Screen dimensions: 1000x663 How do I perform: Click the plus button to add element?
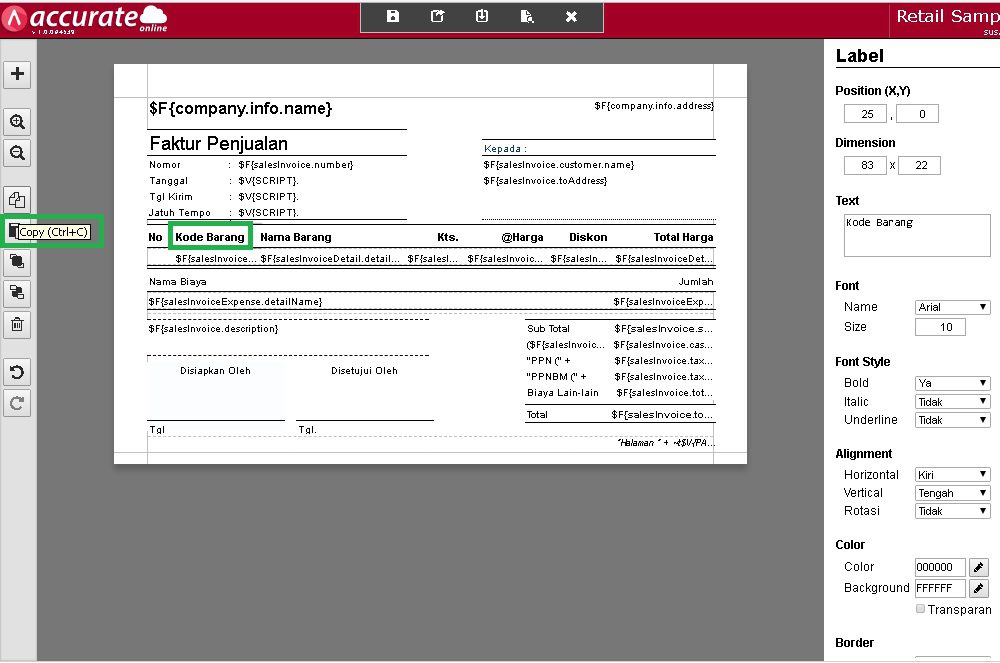click(x=18, y=74)
